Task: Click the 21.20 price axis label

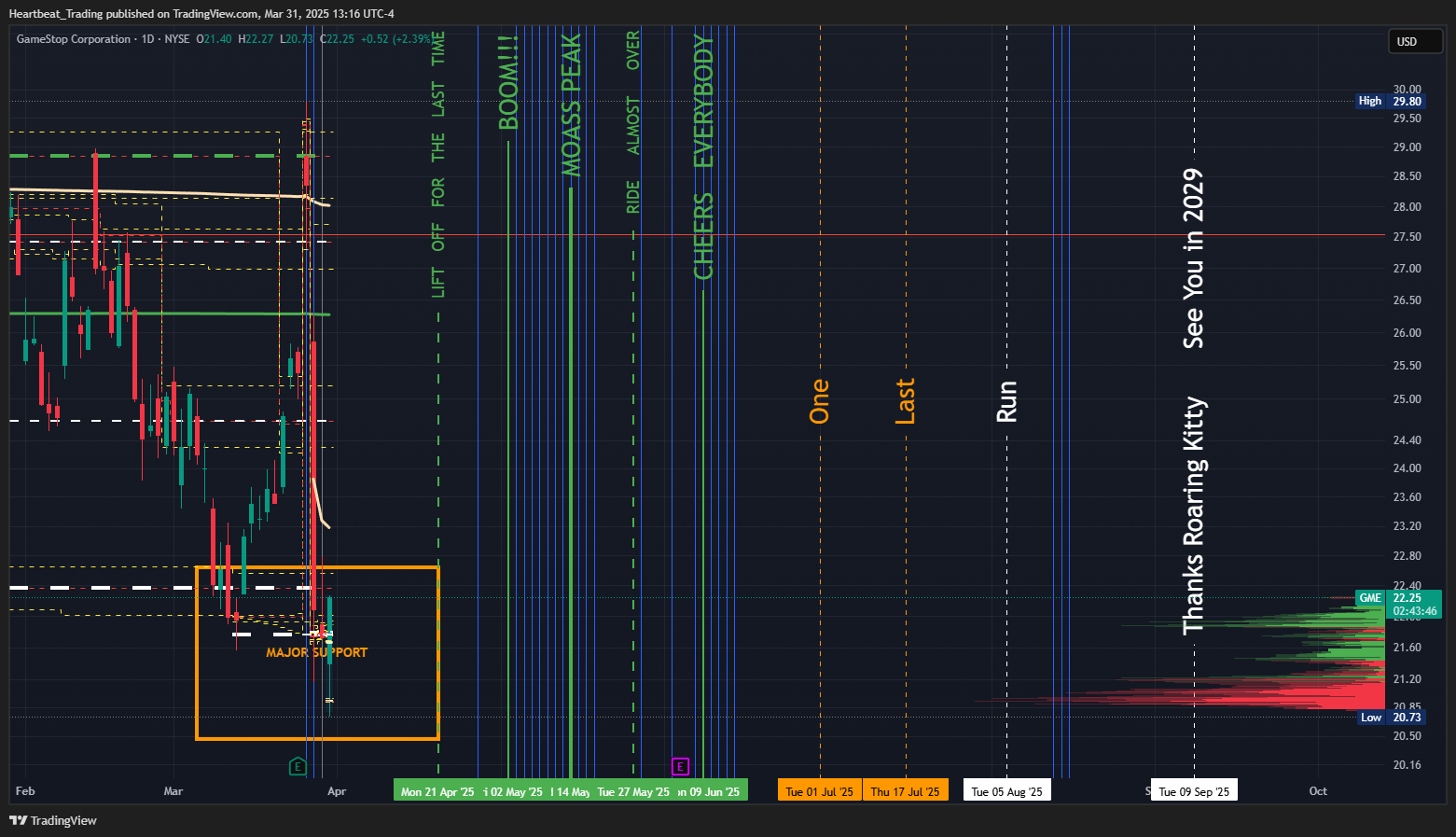Action: pos(1407,679)
